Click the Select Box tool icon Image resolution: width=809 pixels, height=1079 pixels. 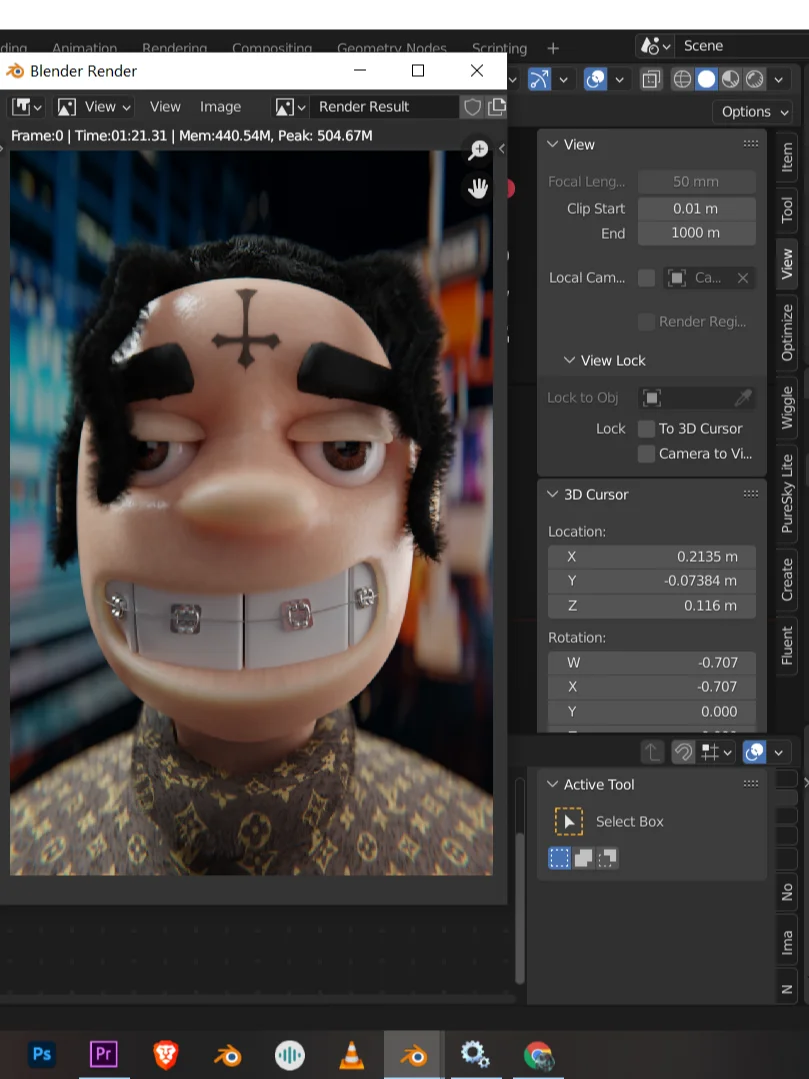click(569, 822)
